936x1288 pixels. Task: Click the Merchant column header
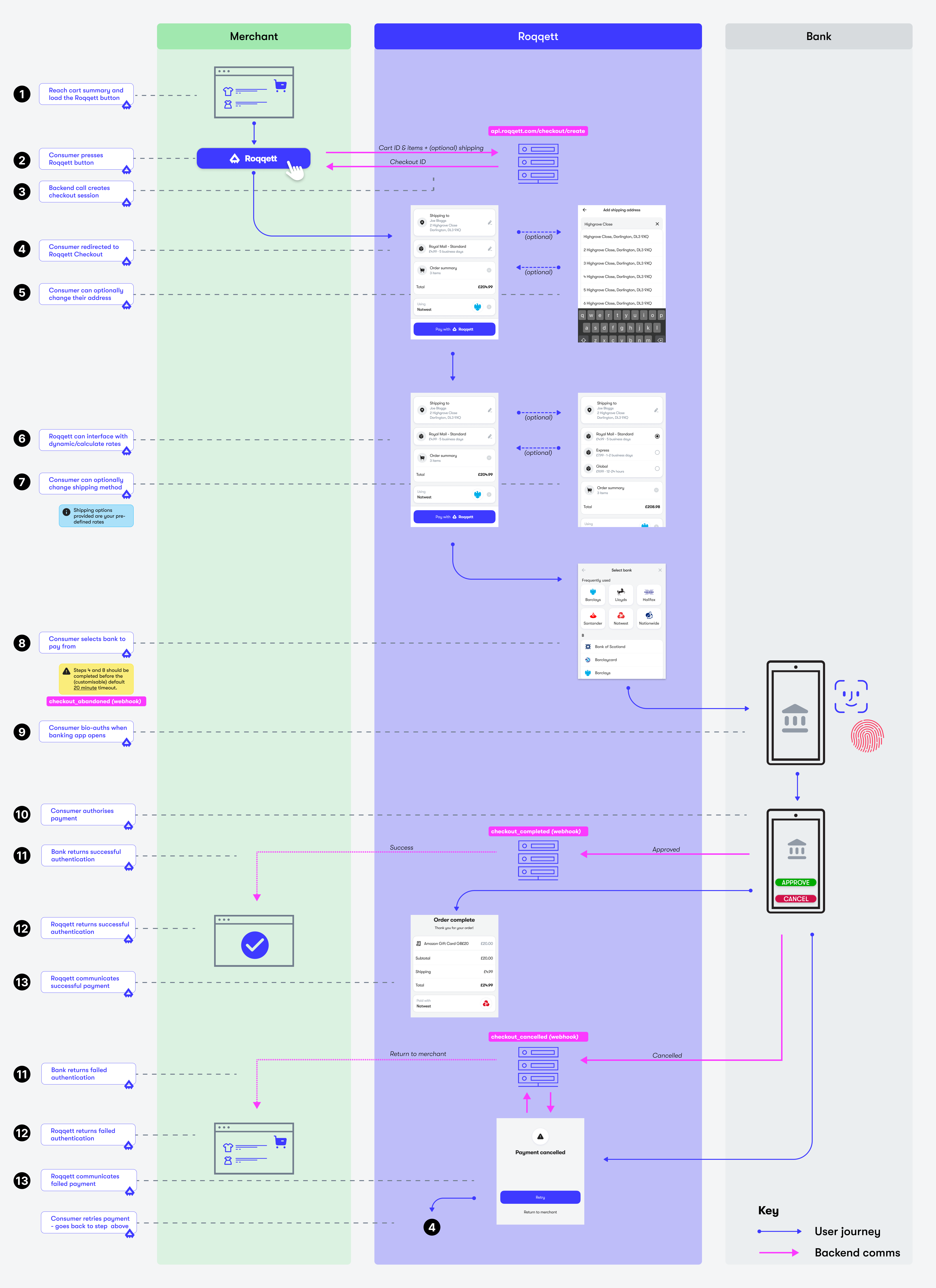click(253, 36)
